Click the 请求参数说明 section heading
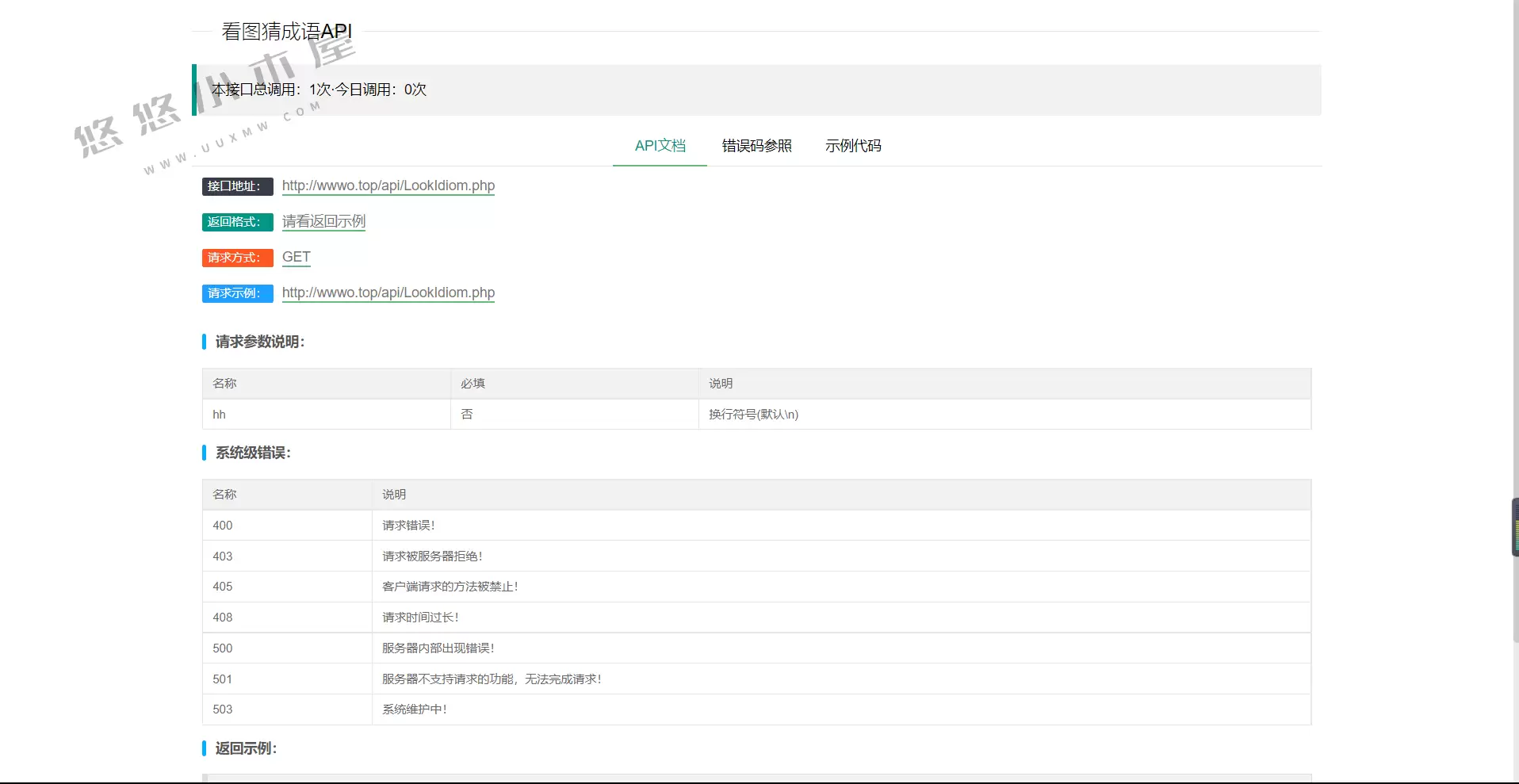The width and height of the screenshot is (1519, 784). click(x=259, y=342)
